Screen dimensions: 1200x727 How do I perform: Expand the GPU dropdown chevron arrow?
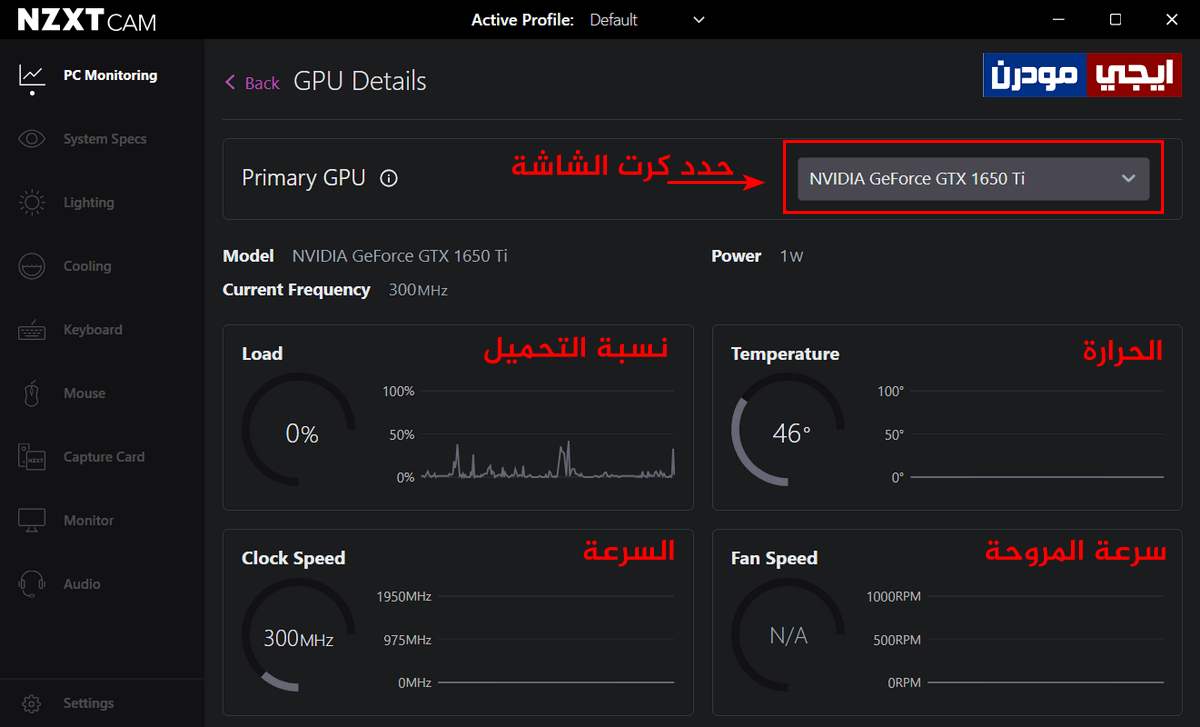pos(1129,179)
